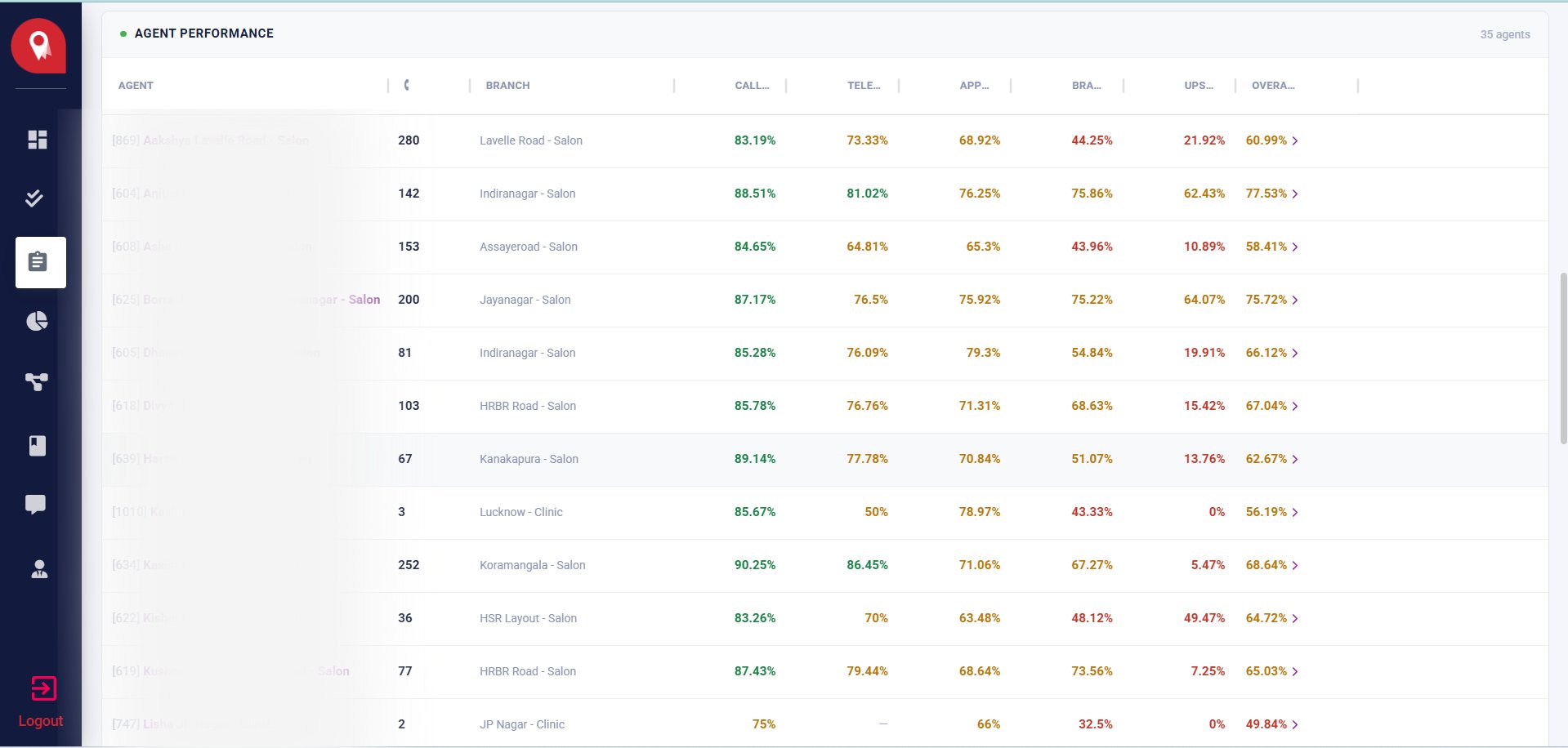
Task: Select Koramangala - Salon branch cell
Action: pos(533,565)
